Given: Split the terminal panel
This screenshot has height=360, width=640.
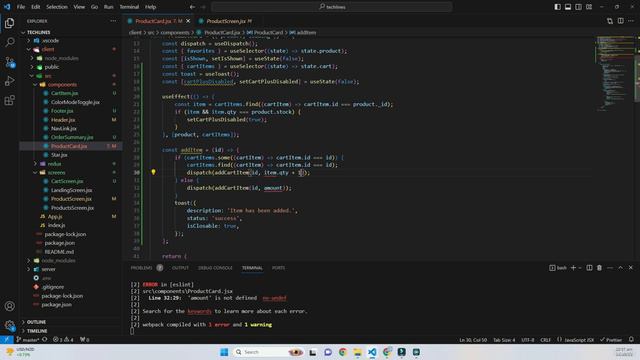Looking at the screenshot, I should (x=589, y=268).
